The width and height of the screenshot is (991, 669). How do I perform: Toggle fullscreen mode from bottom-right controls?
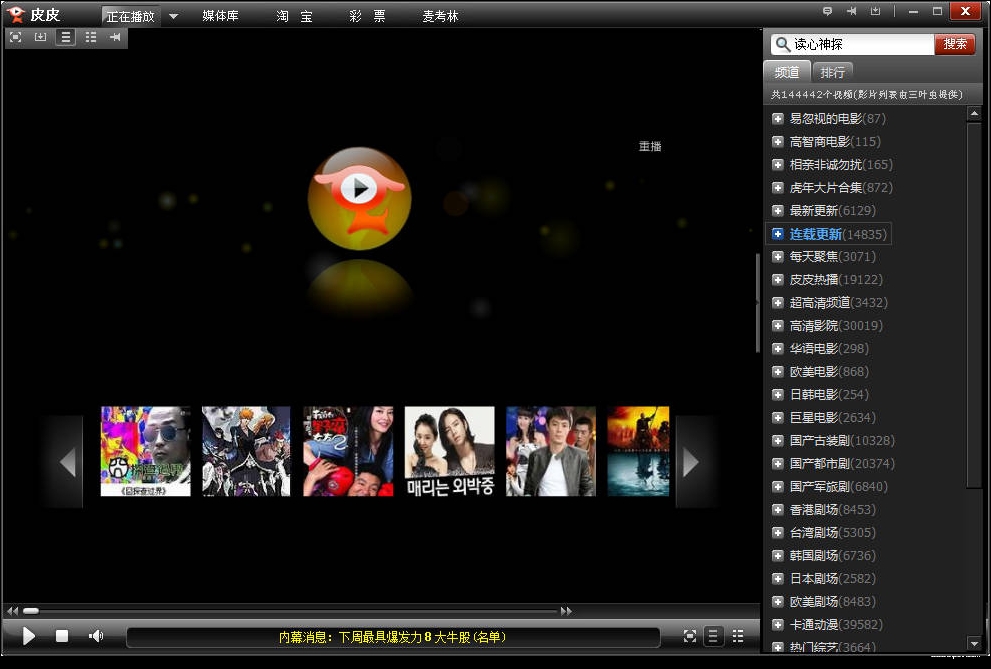click(x=689, y=636)
